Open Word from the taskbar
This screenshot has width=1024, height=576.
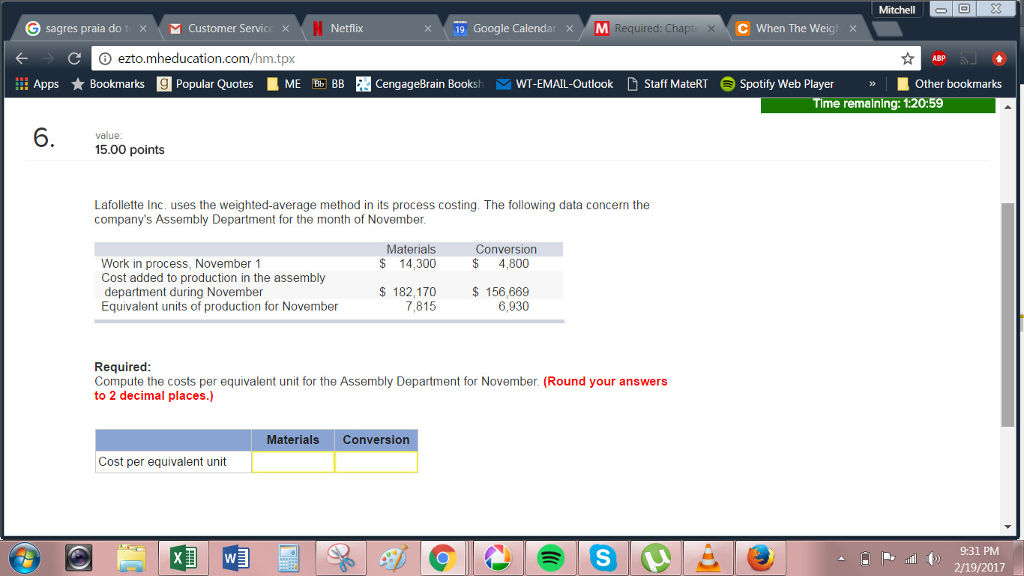coord(235,558)
